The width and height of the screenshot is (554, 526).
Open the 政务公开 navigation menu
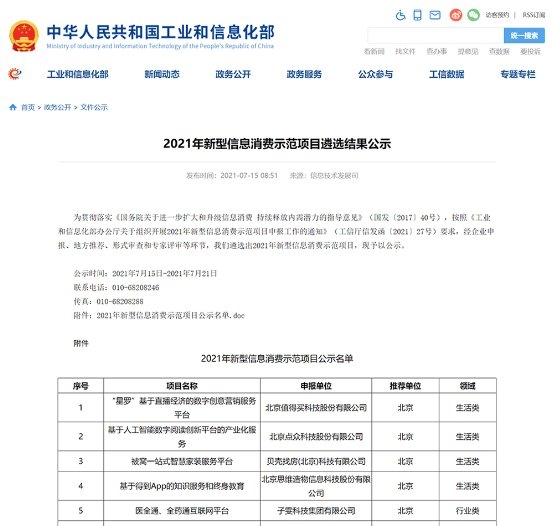pos(233,74)
